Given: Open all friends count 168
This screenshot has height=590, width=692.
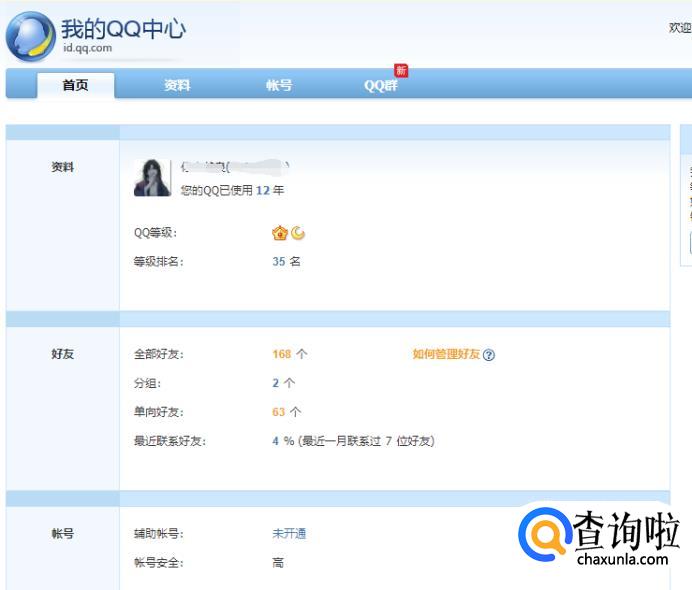Looking at the screenshot, I should [x=282, y=354].
